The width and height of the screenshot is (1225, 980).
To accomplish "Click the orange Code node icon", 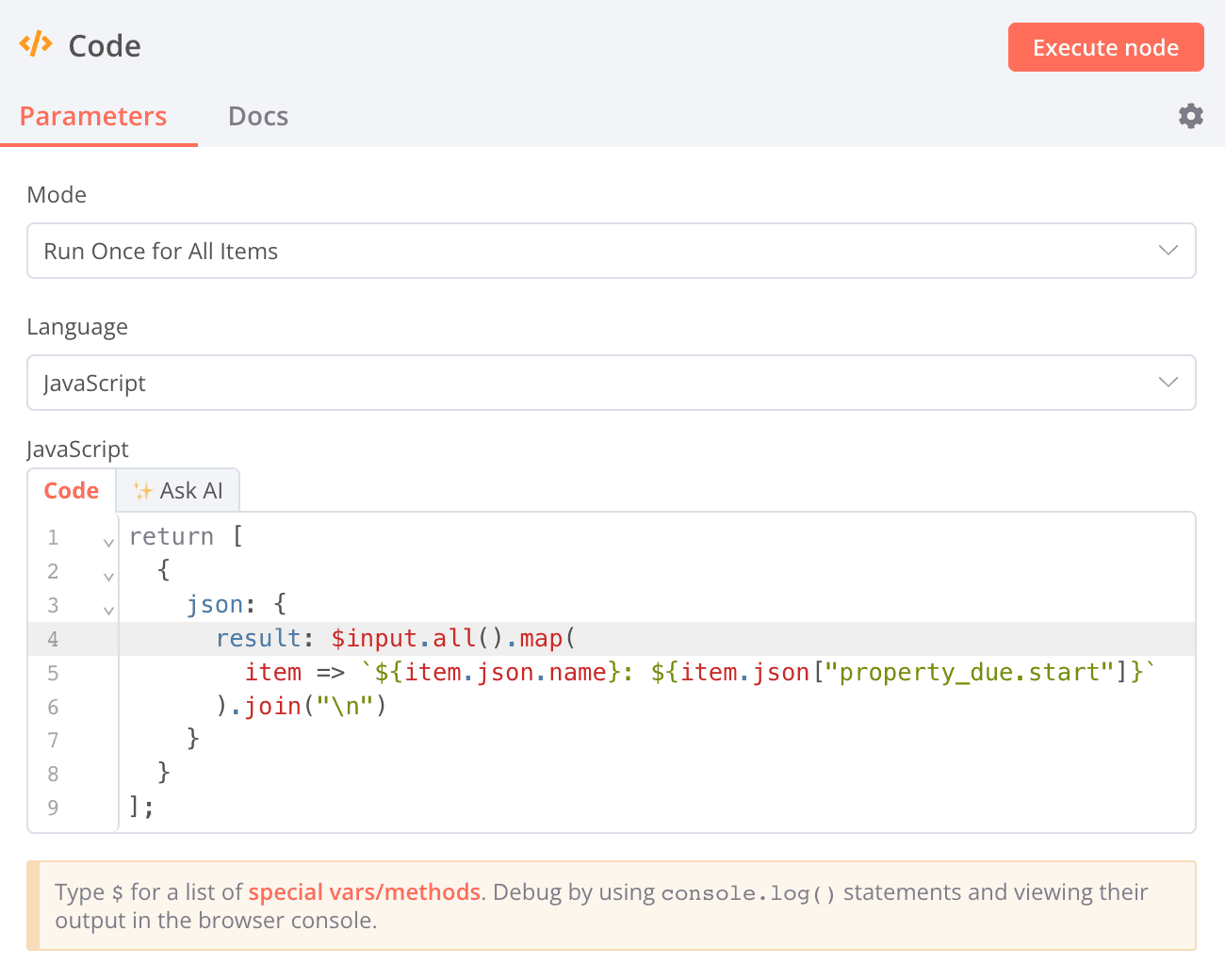I will click(36, 44).
